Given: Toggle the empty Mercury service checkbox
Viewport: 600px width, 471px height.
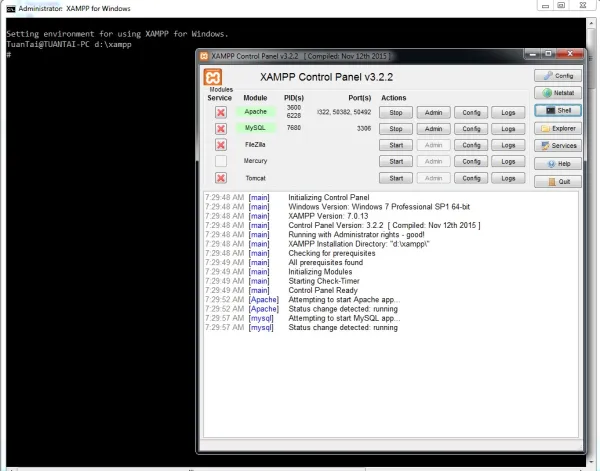Looking at the screenshot, I should tap(221, 161).
